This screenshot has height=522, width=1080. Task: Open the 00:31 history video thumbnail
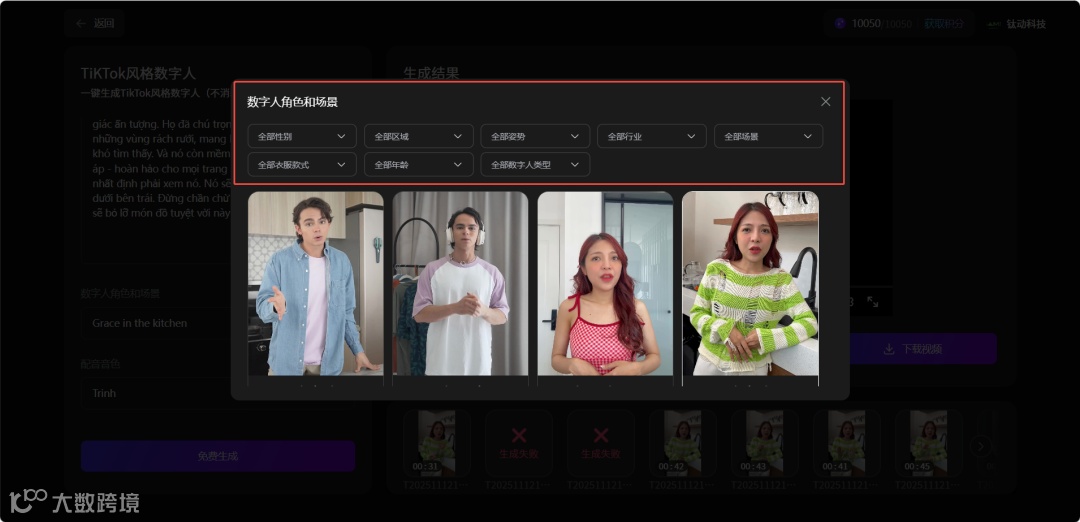tap(437, 443)
